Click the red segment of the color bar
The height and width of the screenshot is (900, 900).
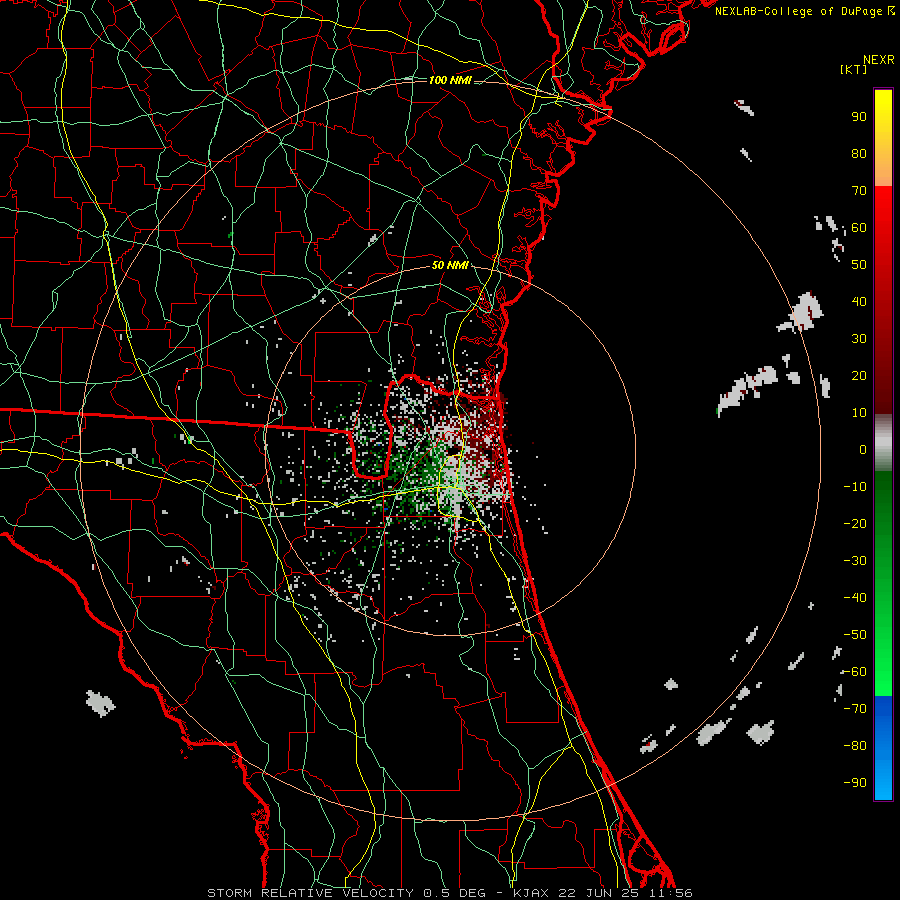click(x=883, y=300)
